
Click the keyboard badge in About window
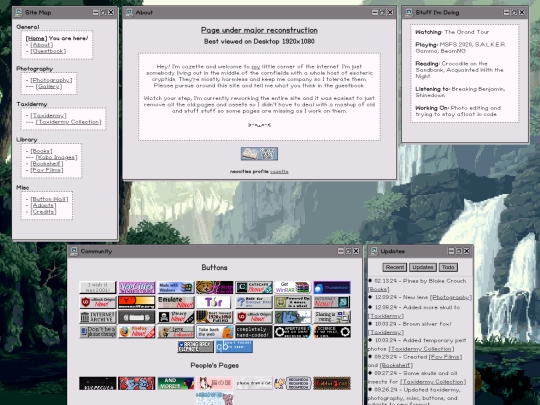(259, 154)
